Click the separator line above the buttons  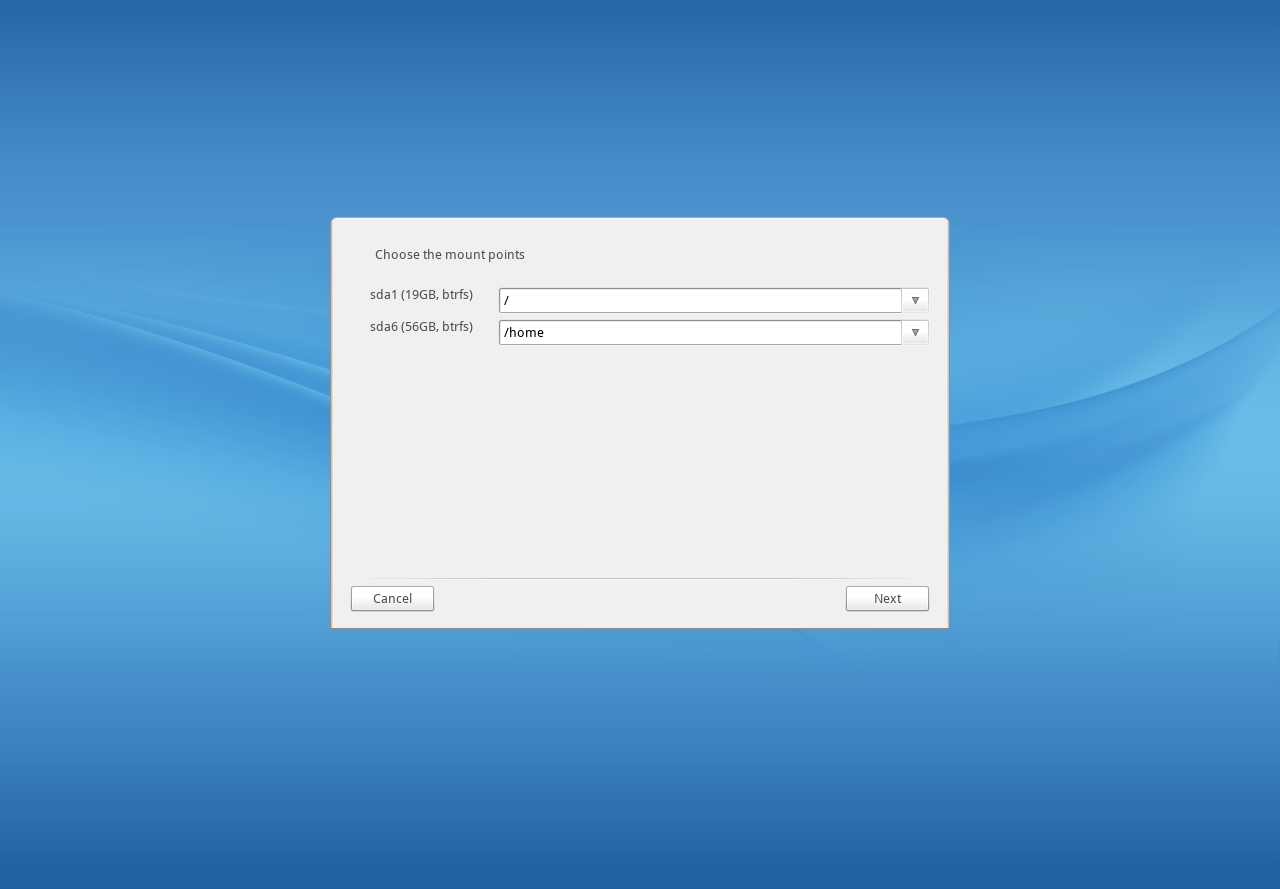[x=640, y=578]
